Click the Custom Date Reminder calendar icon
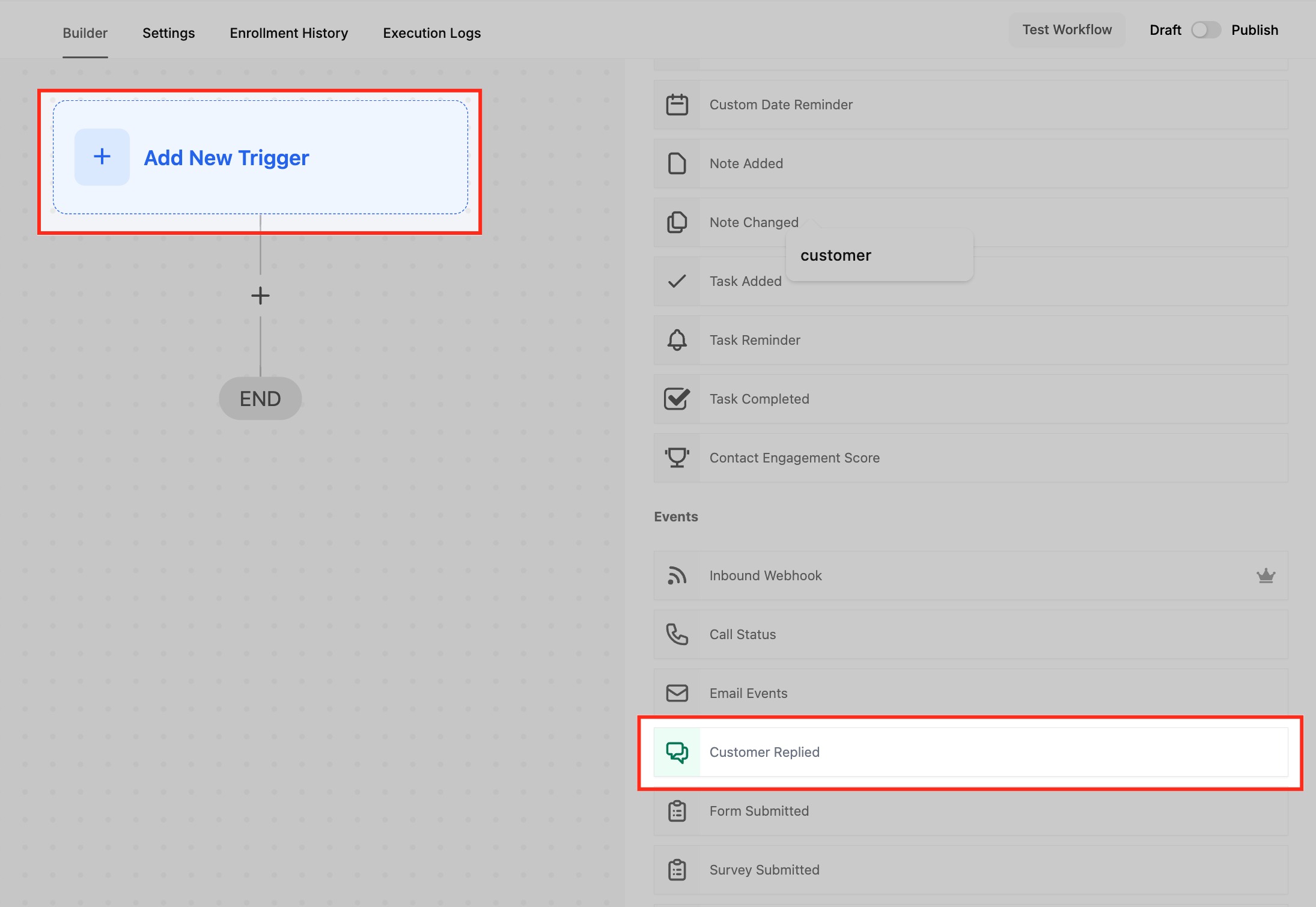Screen dimensions: 1316x907 point(677,105)
